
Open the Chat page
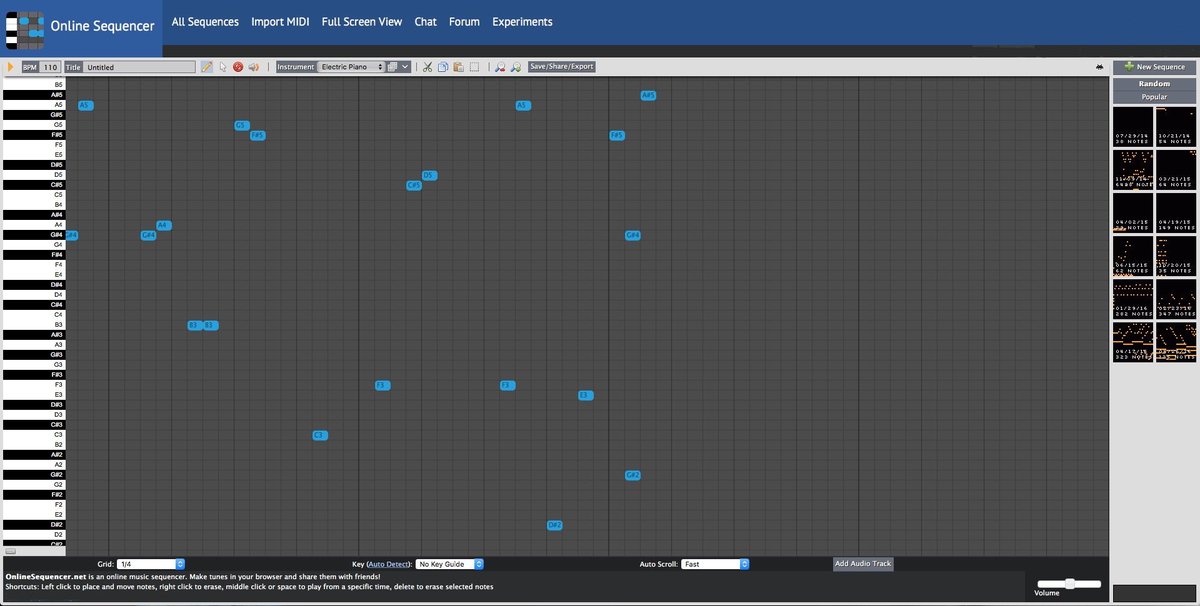point(426,21)
